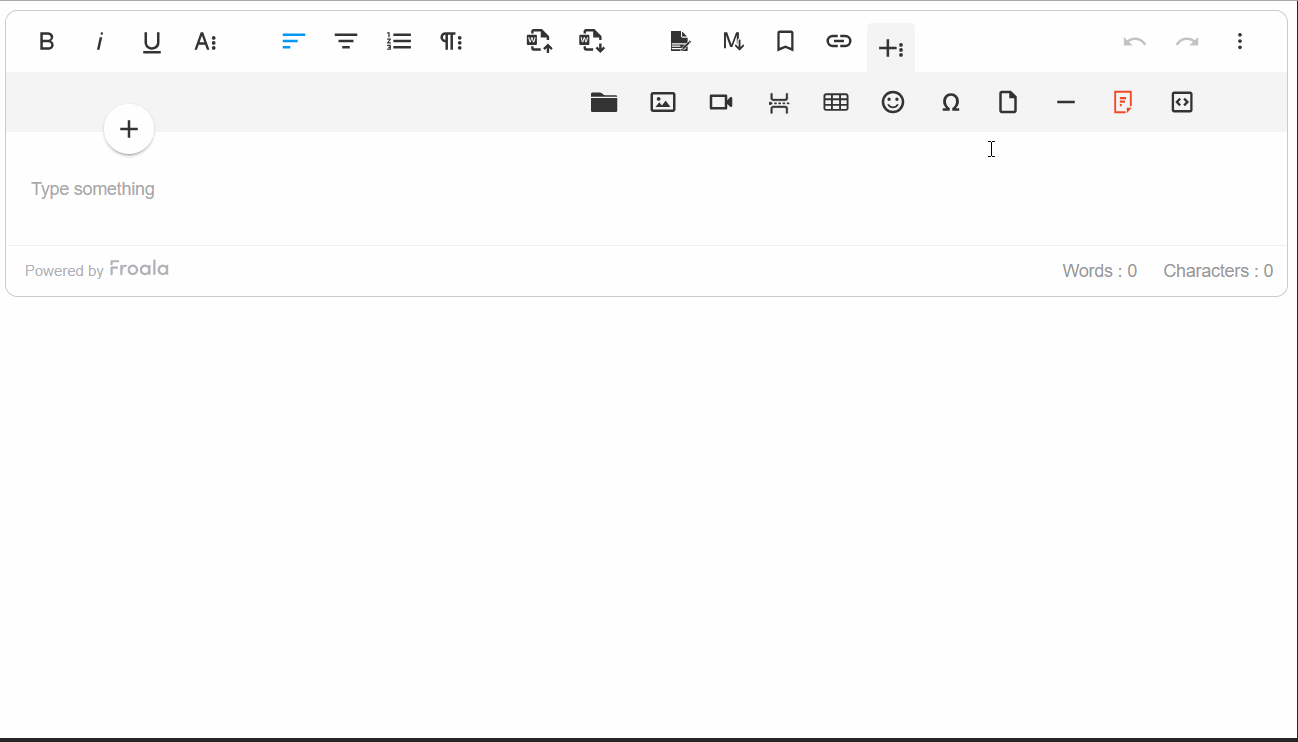Screen dimensions: 1298x742
Task: Underline the selected text
Action: [151, 41]
